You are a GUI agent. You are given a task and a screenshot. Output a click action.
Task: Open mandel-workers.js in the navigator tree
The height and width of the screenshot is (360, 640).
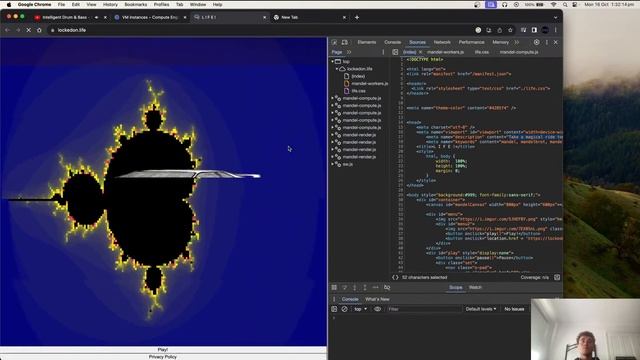369,84
